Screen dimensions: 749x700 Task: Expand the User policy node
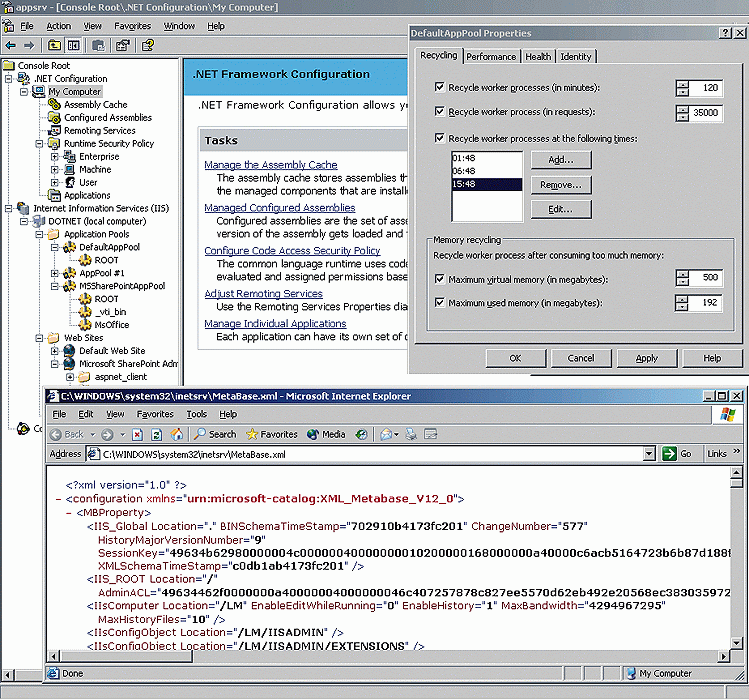point(54,182)
